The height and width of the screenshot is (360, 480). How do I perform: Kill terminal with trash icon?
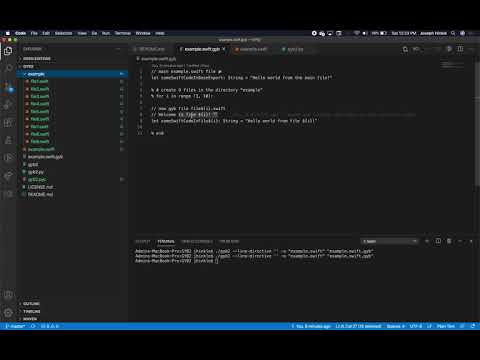pos(449,241)
